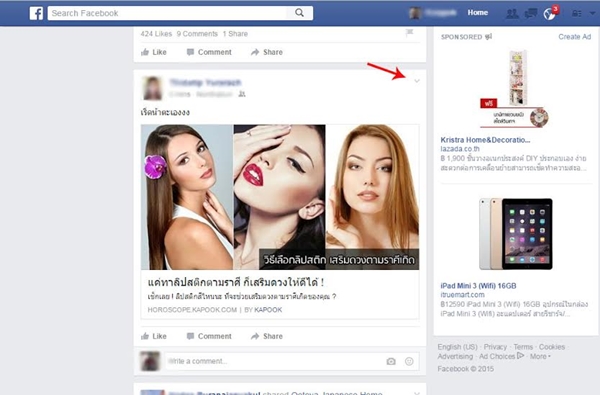Open the Kristra Home&Decoratio... ad title

pyautogui.click(x=485, y=140)
